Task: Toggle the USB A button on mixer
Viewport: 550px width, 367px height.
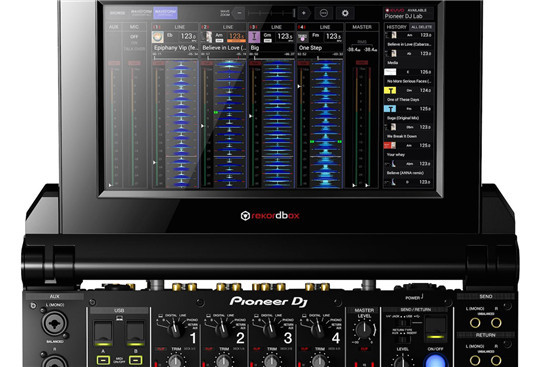Action: tap(103, 360)
